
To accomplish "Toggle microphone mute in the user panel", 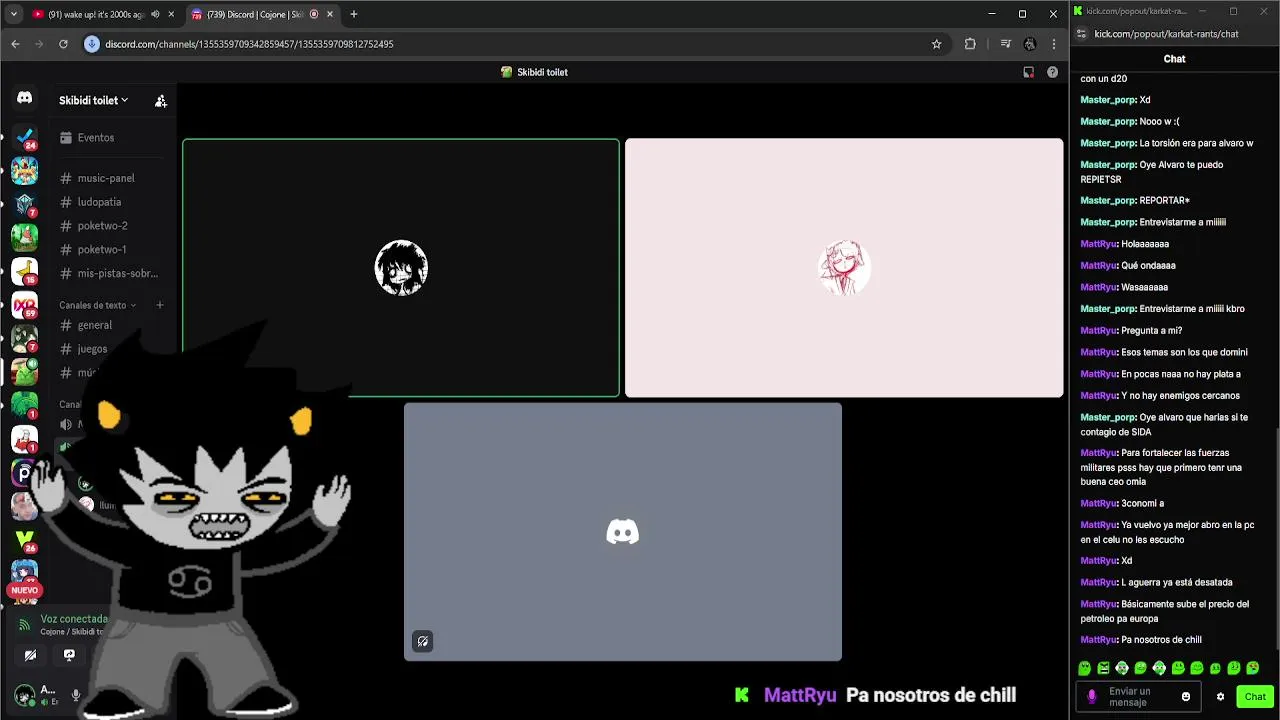I will pyautogui.click(x=75, y=695).
